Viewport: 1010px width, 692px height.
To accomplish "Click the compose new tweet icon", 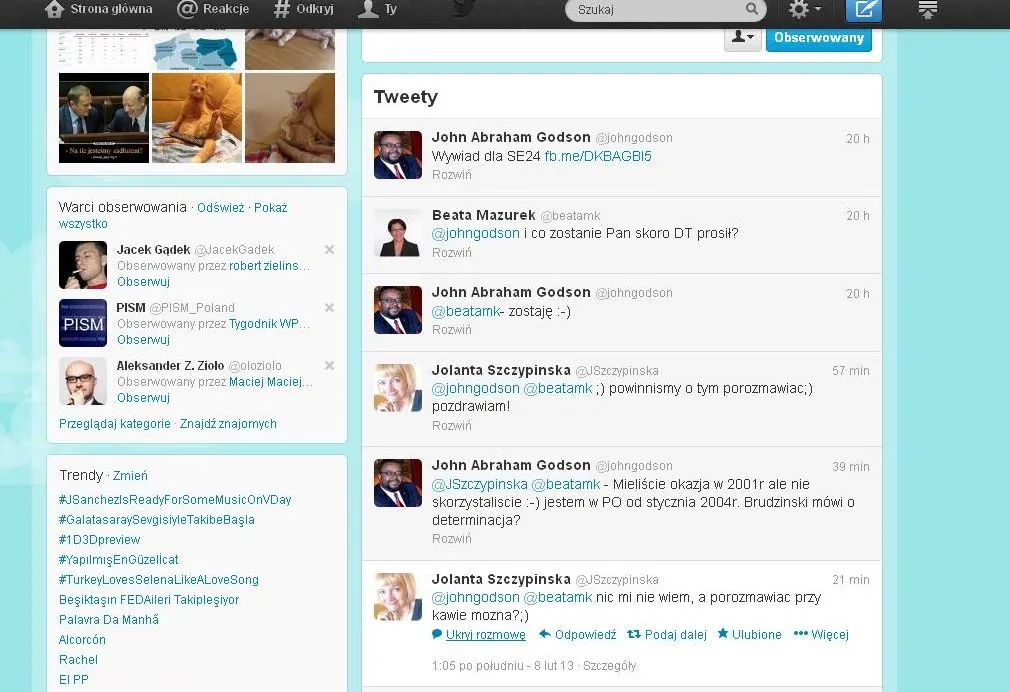I will tap(864, 10).
